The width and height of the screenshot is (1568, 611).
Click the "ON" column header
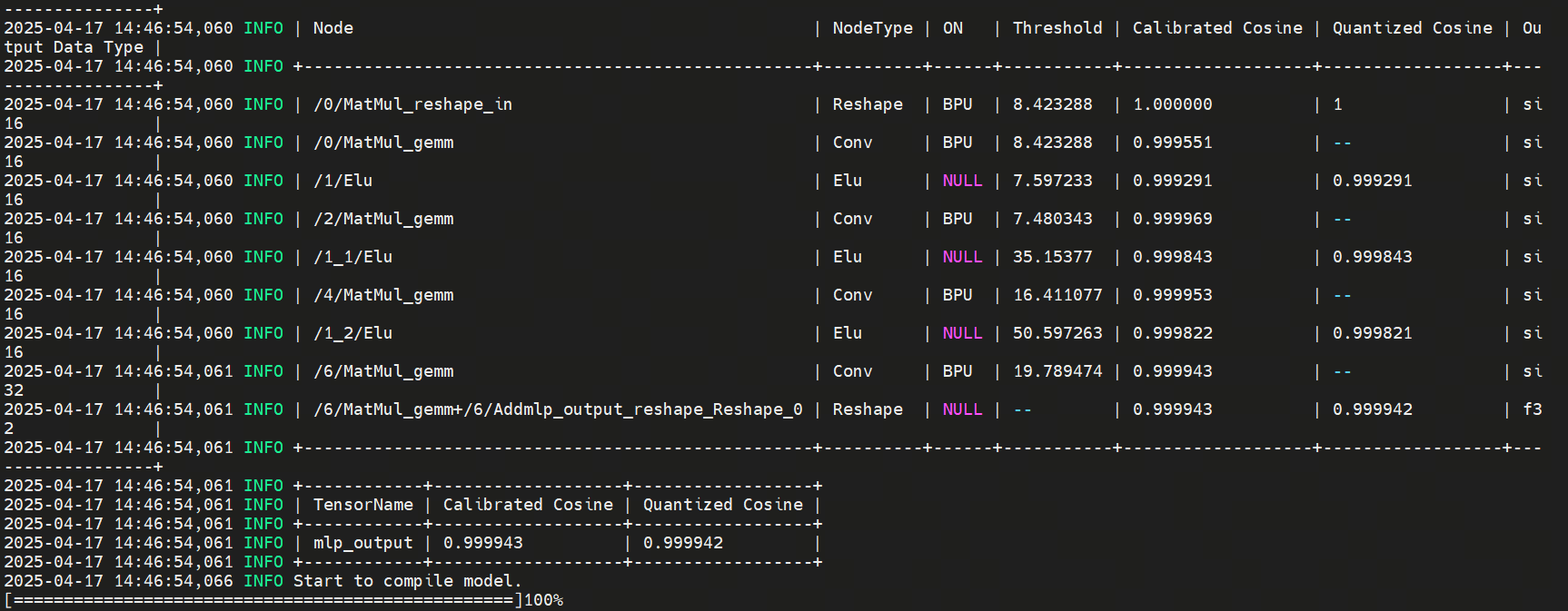952,28
